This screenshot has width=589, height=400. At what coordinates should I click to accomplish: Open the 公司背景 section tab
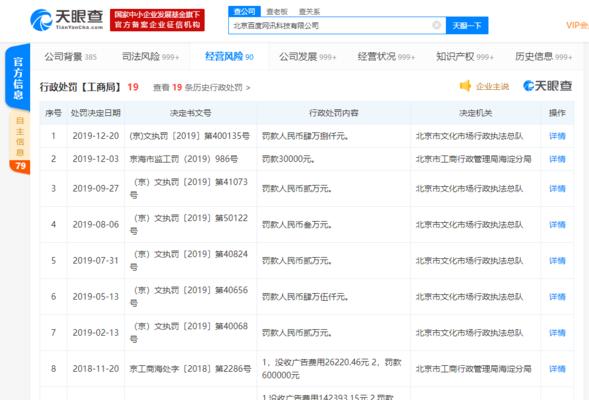click(x=71, y=57)
